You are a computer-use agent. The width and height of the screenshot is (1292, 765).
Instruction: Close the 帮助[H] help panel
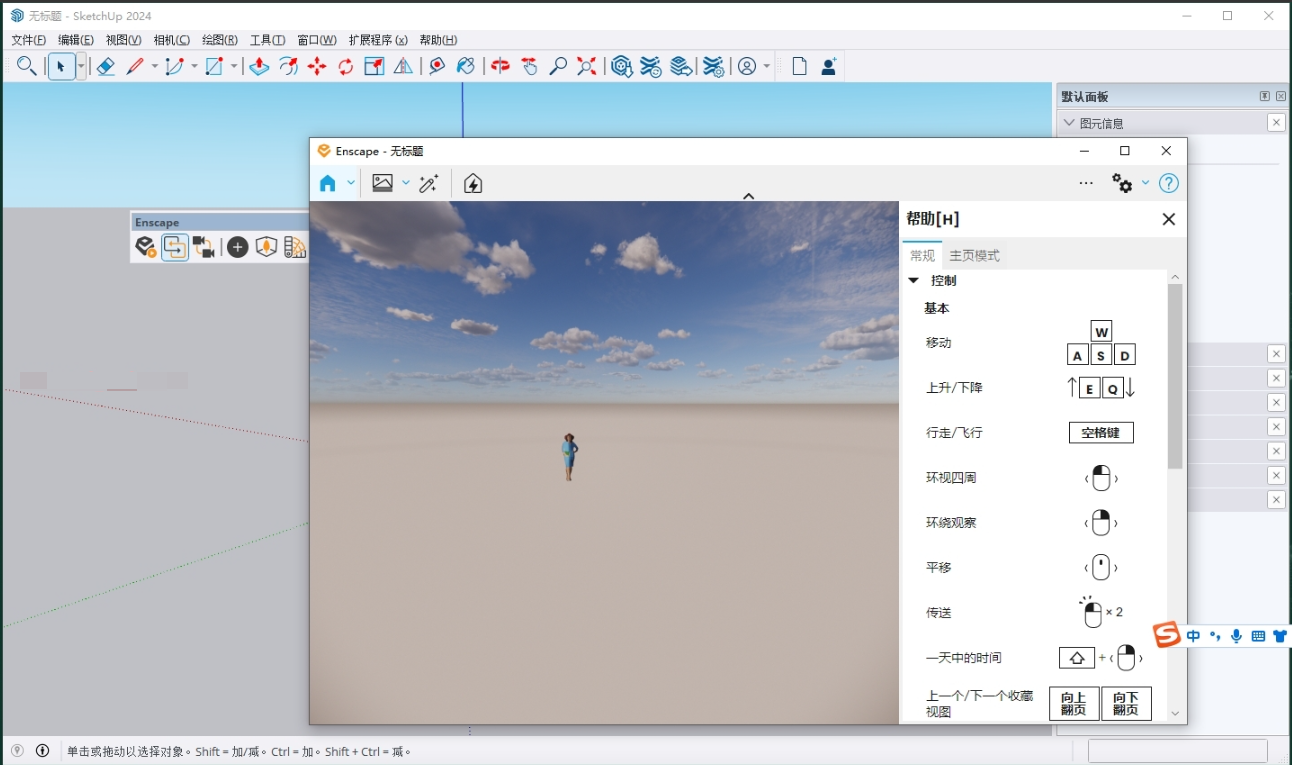point(1168,219)
